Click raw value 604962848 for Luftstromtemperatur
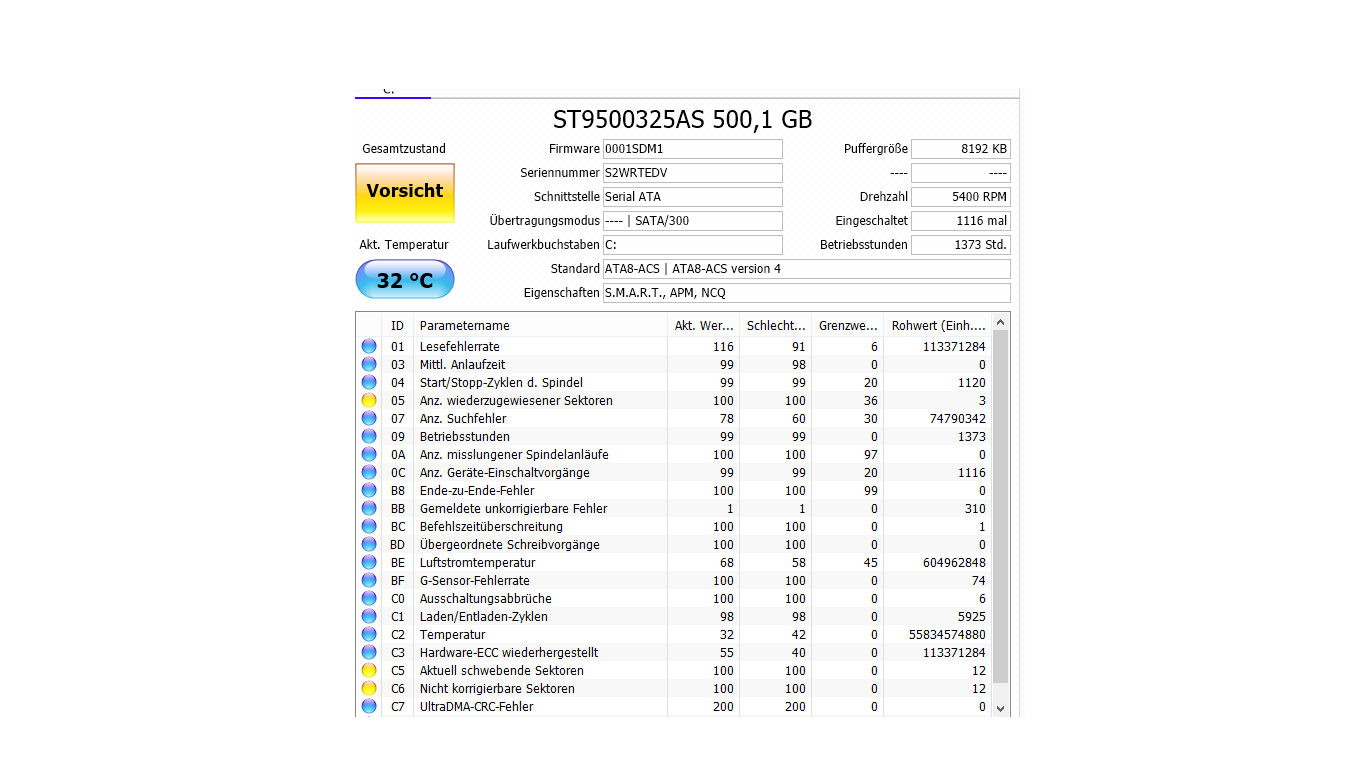 [954, 563]
